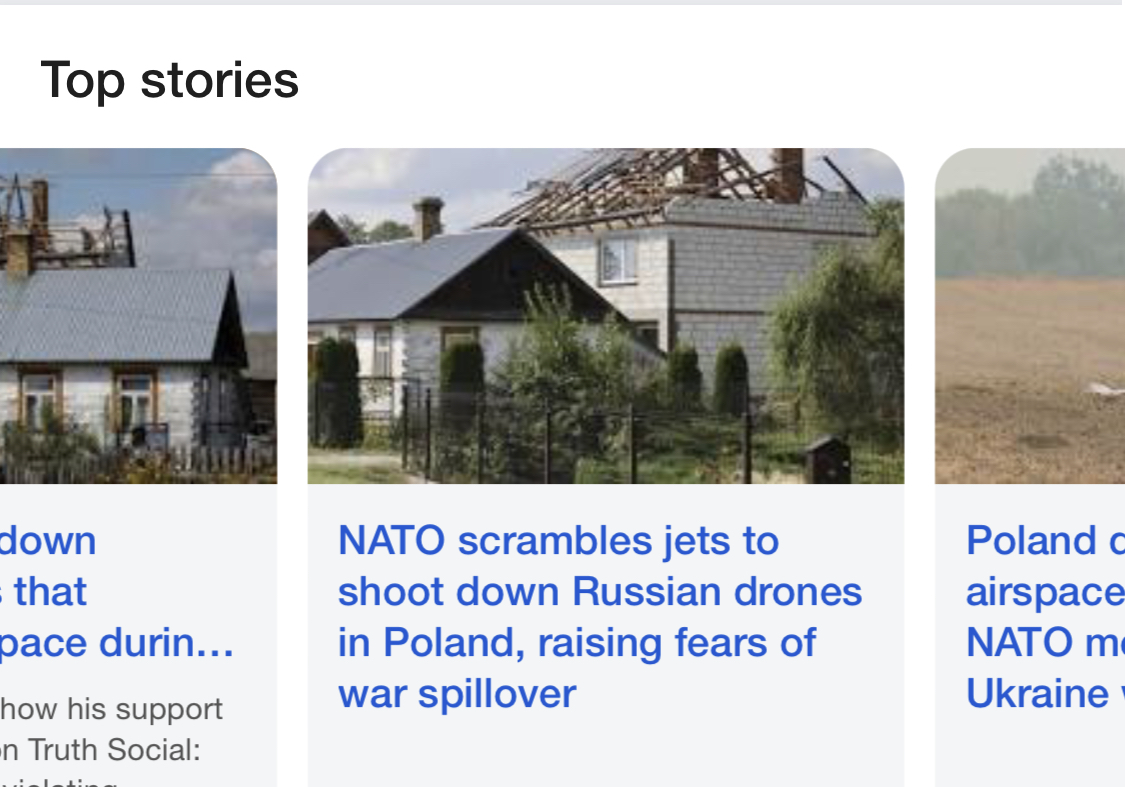Click the 'Top stories' section heading
The height and width of the screenshot is (787, 1125).
[169, 80]
